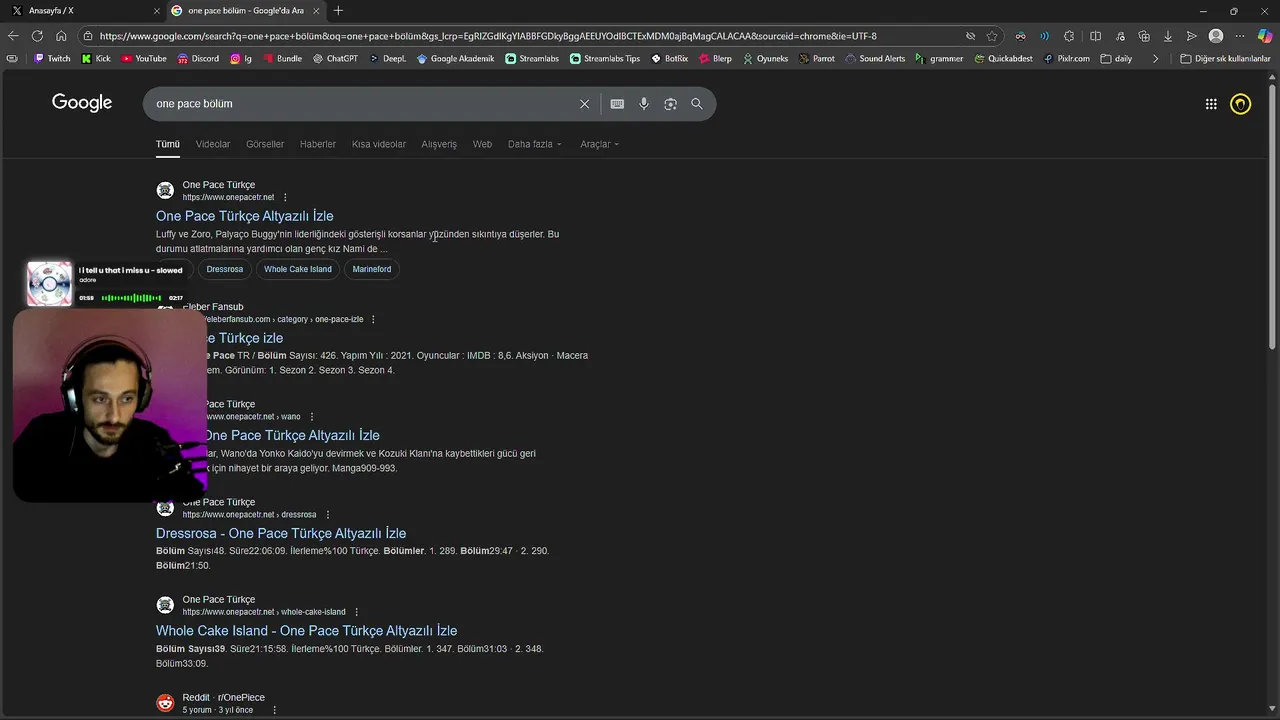This screenshot has height=720, width=1280.
Task: Expand the Araçlar dropdown
Action: [x=599, y=144]
